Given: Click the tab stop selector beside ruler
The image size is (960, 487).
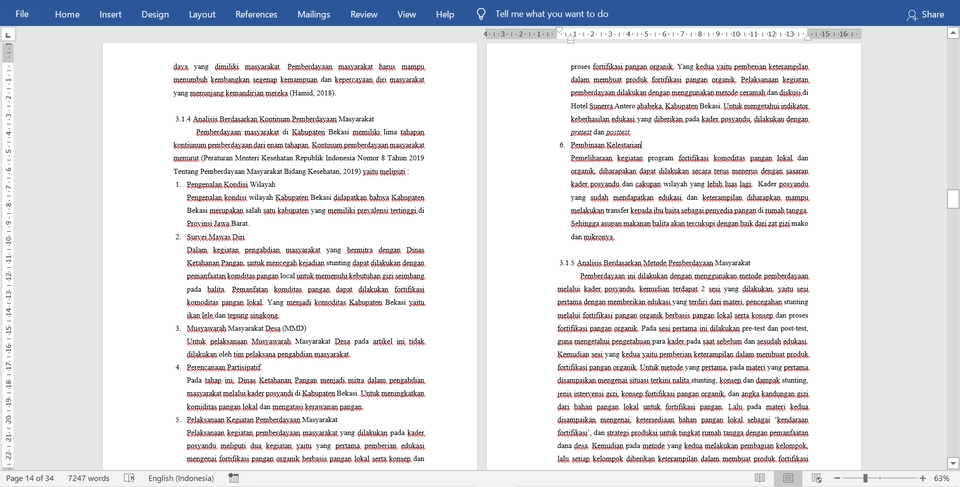Looking at the screenshot, I should coord(7,35).
